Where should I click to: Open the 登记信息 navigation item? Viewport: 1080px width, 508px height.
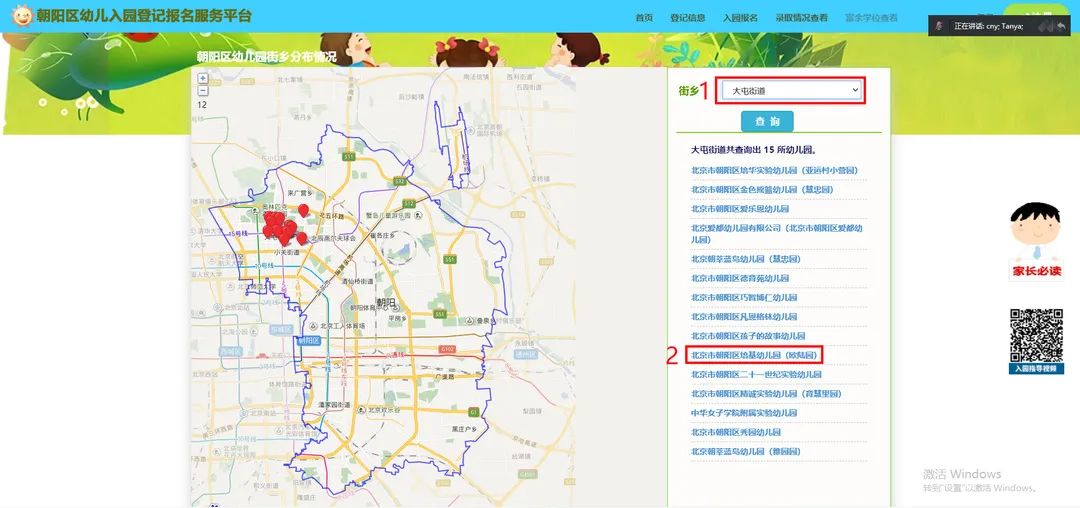coord(687,18)
